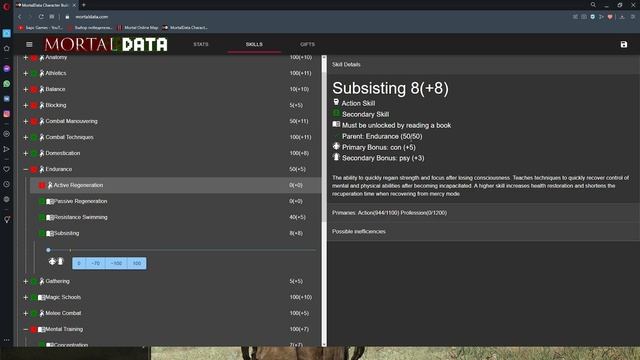Expand the Athletics skill tree
This screenshot has width=640, height=360.
pos(26,73)
